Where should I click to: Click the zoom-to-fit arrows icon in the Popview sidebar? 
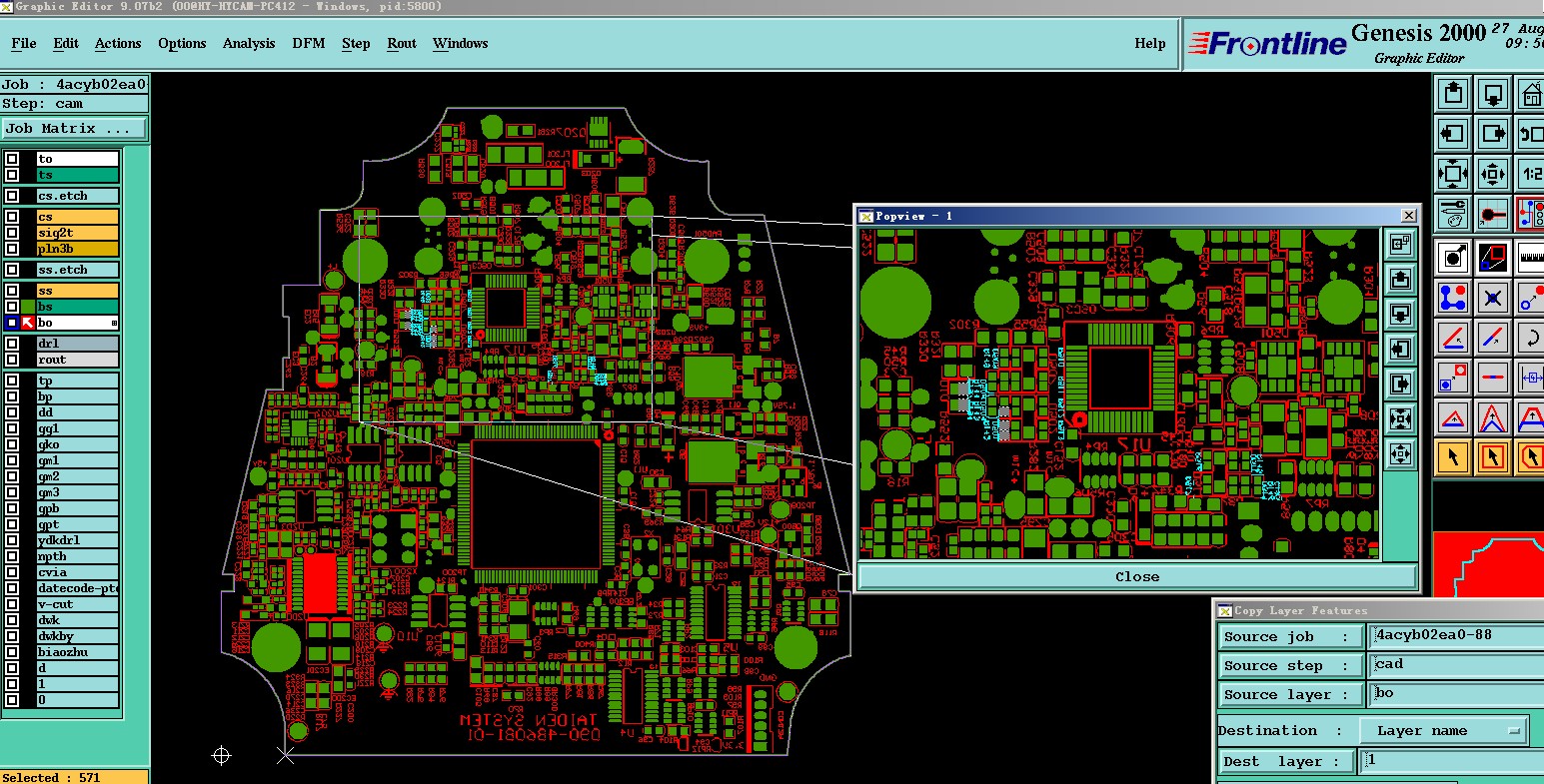pos(1400,418)
